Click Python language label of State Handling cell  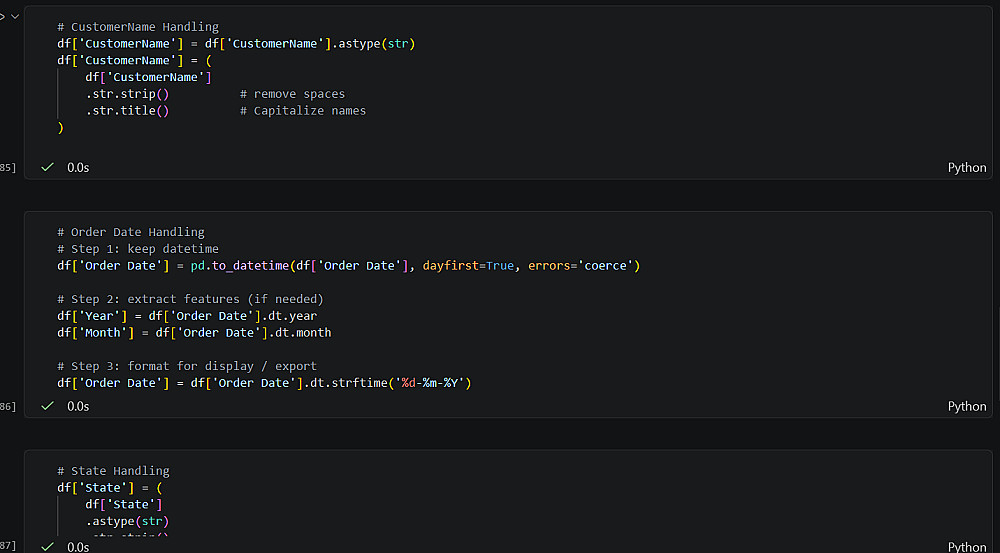pos(966,547)
